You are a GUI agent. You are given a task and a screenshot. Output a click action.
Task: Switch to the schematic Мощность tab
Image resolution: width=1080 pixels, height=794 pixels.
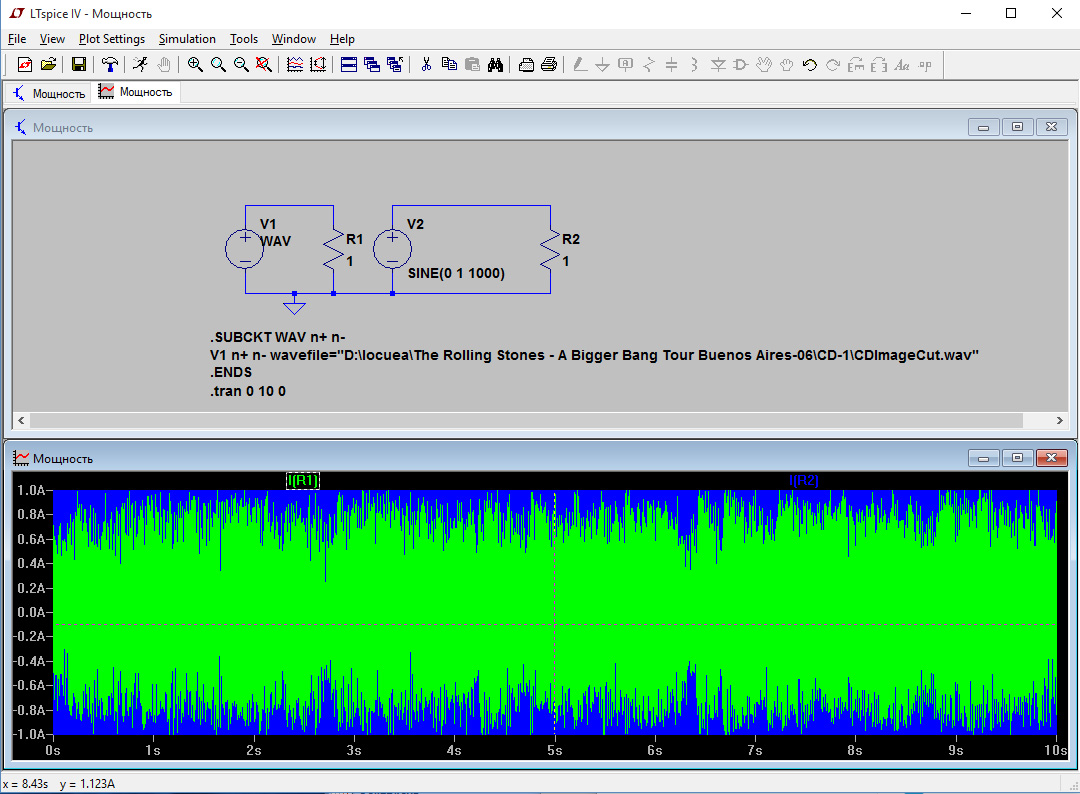click(49, 93)
